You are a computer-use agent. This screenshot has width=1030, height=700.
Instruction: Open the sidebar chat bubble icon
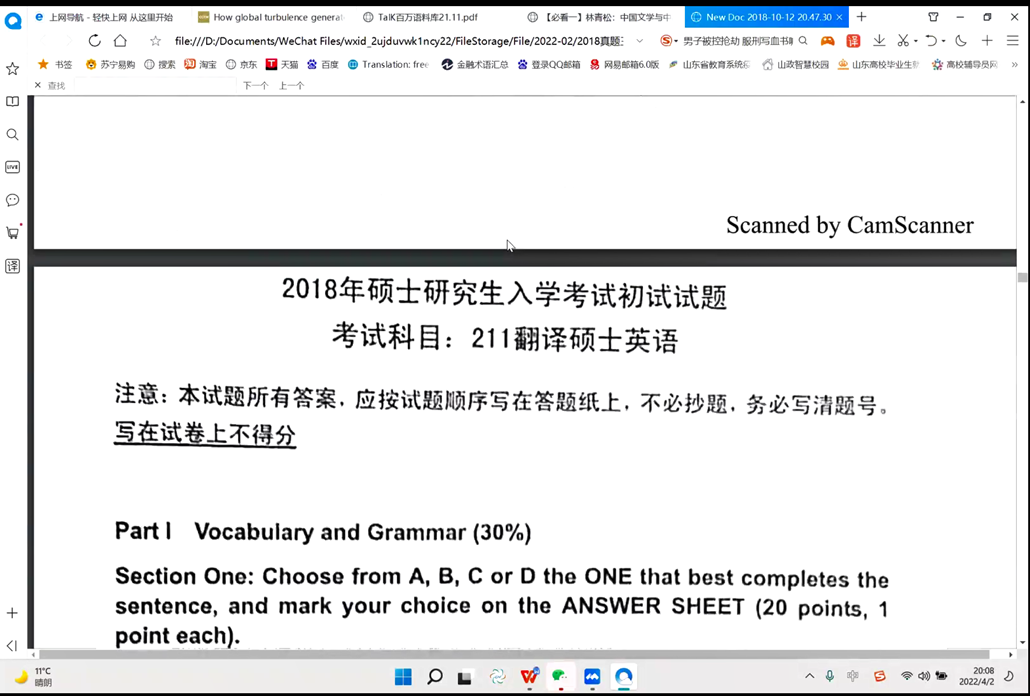click(13, 200)
